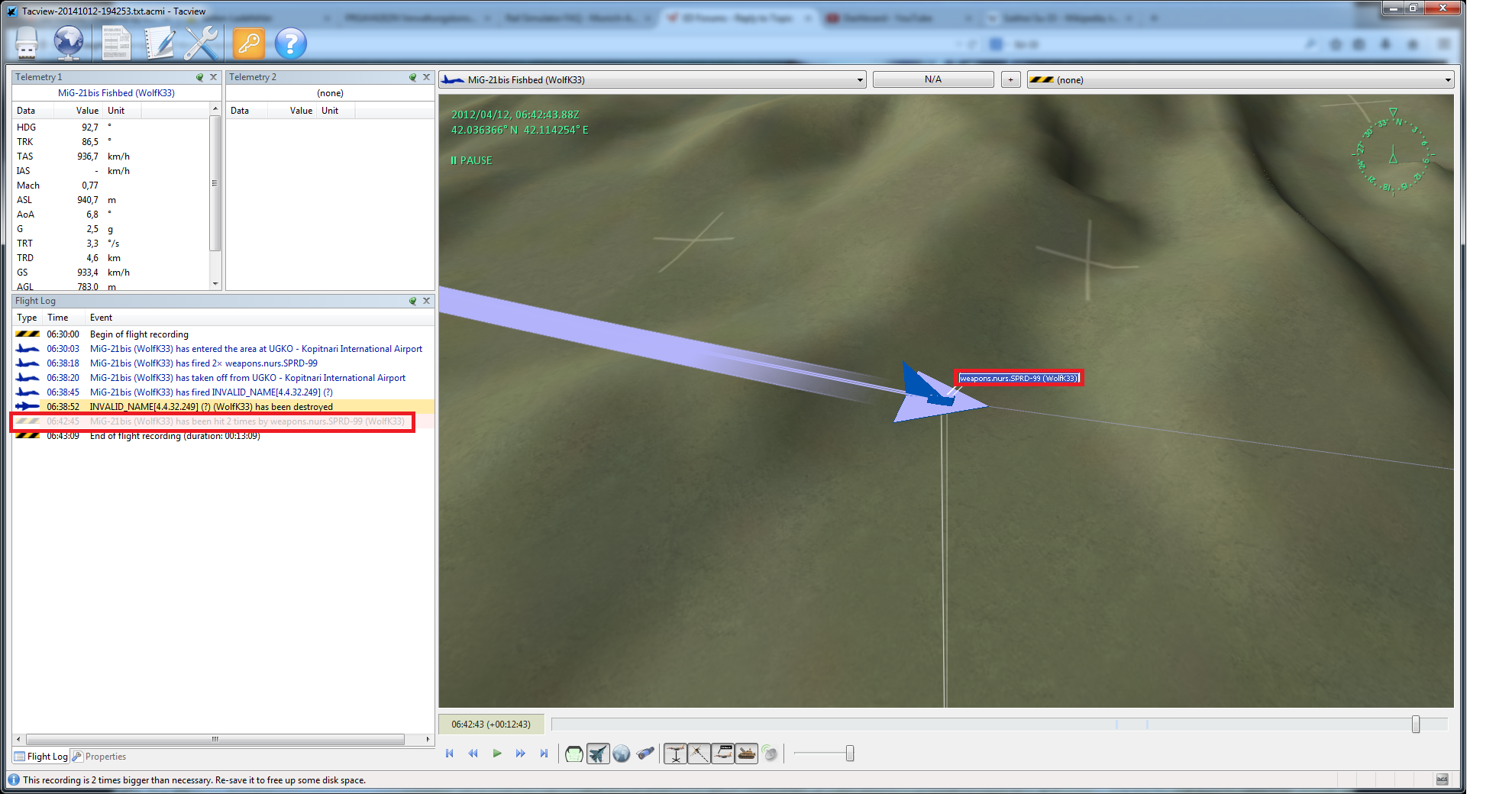Viewport: 1512px width, 794px height.
Task: Open the document report icon in top toolbar
Action: [116, 44]
